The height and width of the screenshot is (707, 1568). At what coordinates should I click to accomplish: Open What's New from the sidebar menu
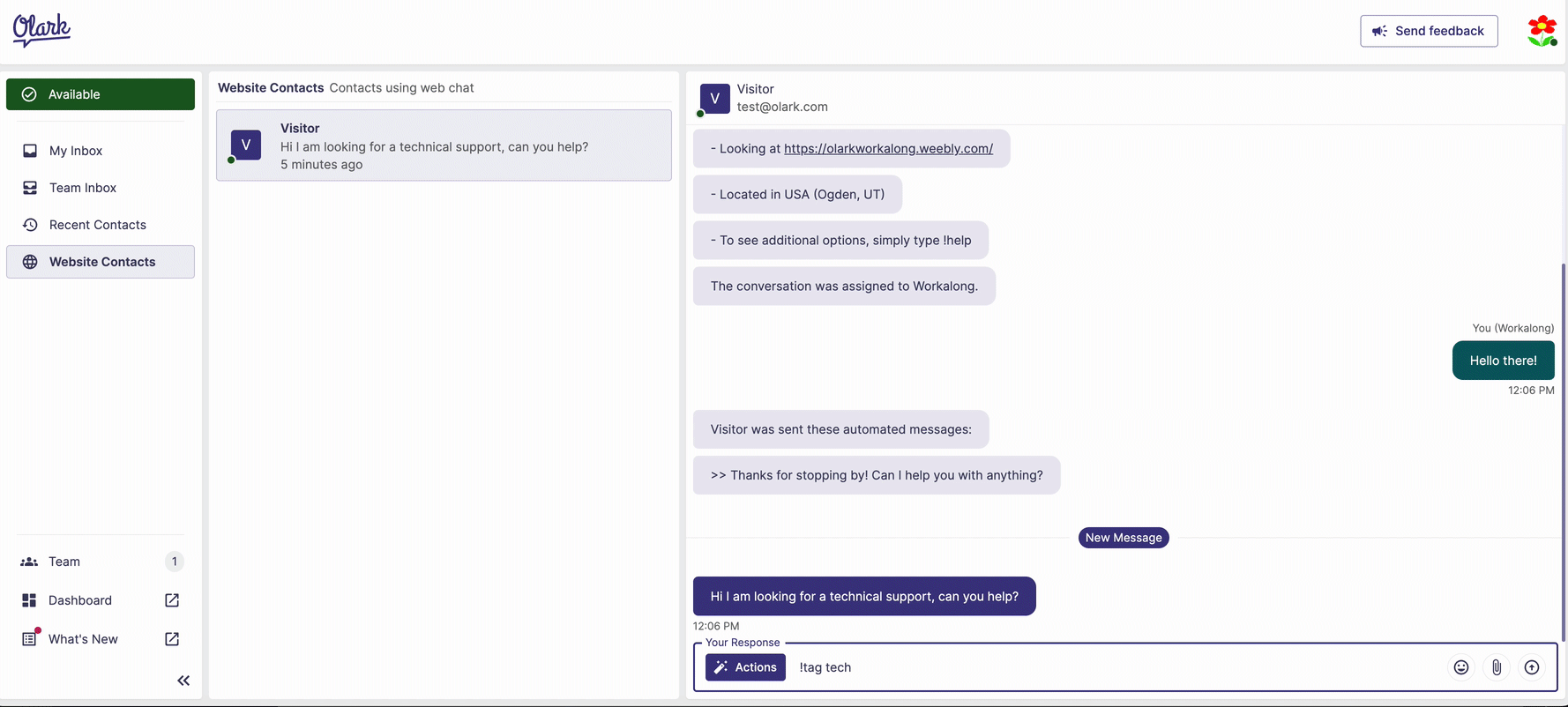(x=80, y=638)
